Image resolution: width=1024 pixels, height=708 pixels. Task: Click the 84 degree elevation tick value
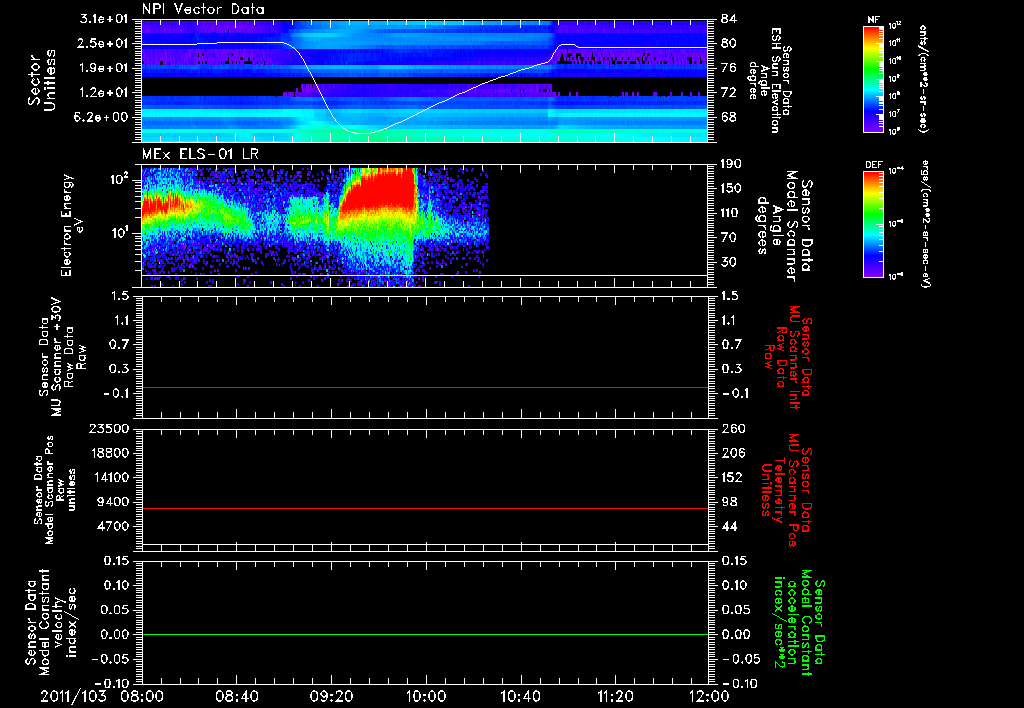[729, 19]
